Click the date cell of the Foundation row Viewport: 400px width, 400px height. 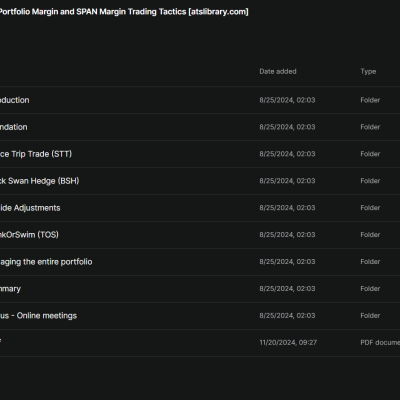287,127
